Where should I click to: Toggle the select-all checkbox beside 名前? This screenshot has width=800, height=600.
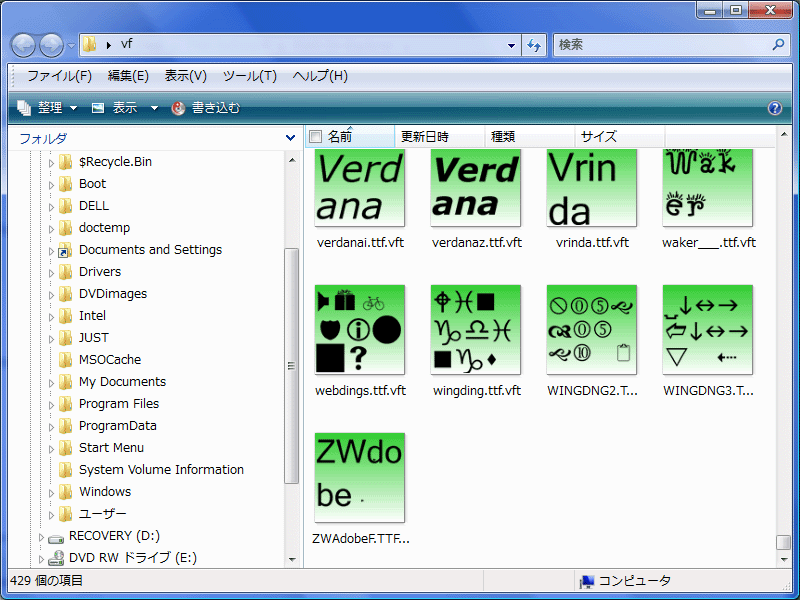[x=316, y=136]
